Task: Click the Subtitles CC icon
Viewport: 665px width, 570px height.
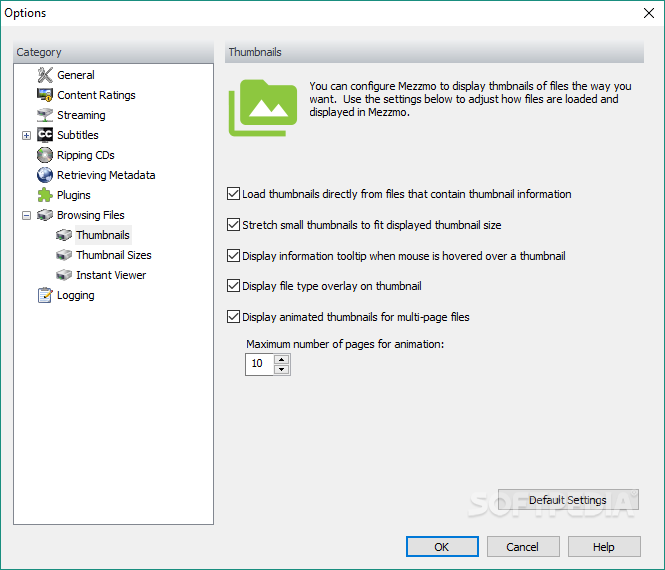Action: coord(45,135)
